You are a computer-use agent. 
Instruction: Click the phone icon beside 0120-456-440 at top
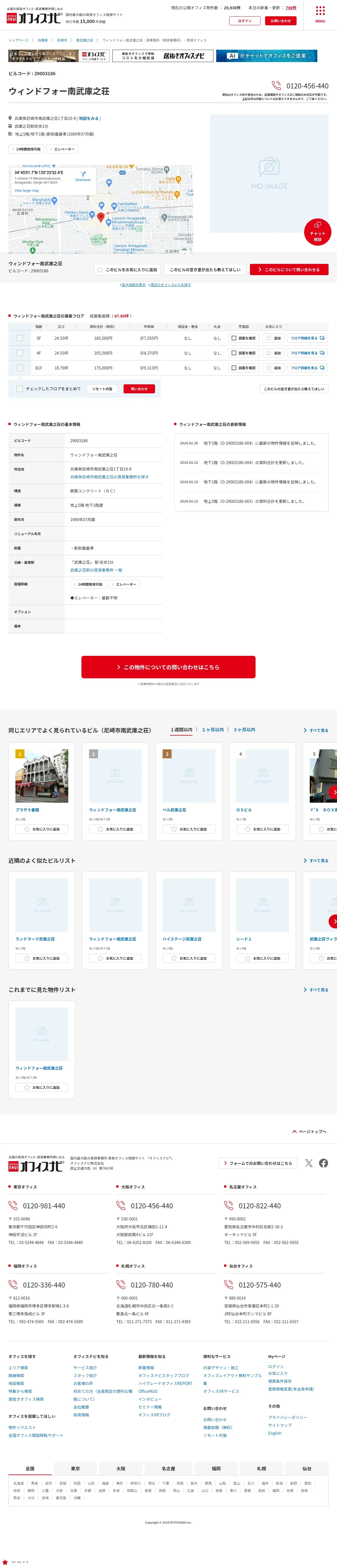[x=277, y=86]
